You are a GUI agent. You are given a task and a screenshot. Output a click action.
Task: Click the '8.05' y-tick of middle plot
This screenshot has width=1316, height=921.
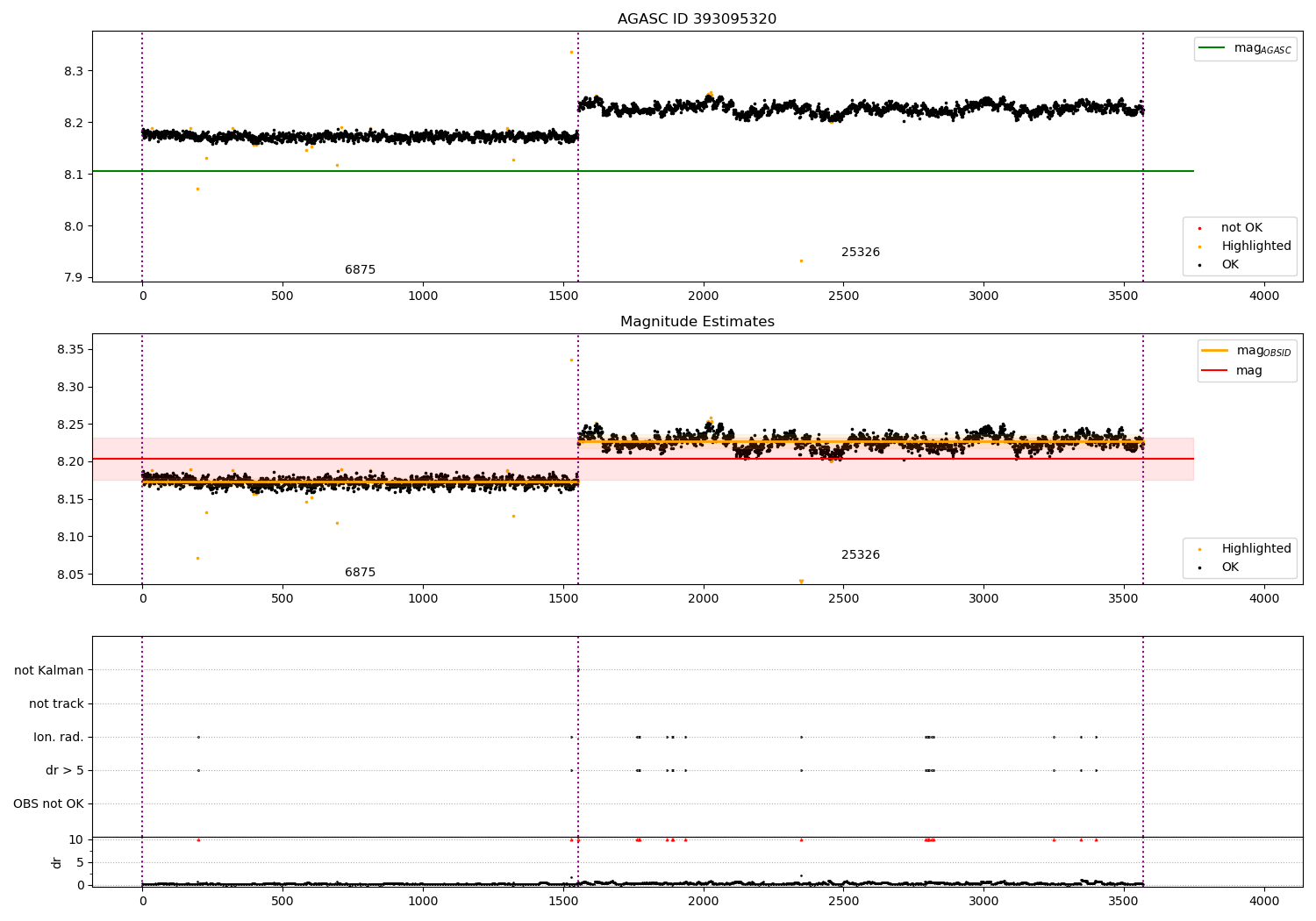click(x=70, y=575)
